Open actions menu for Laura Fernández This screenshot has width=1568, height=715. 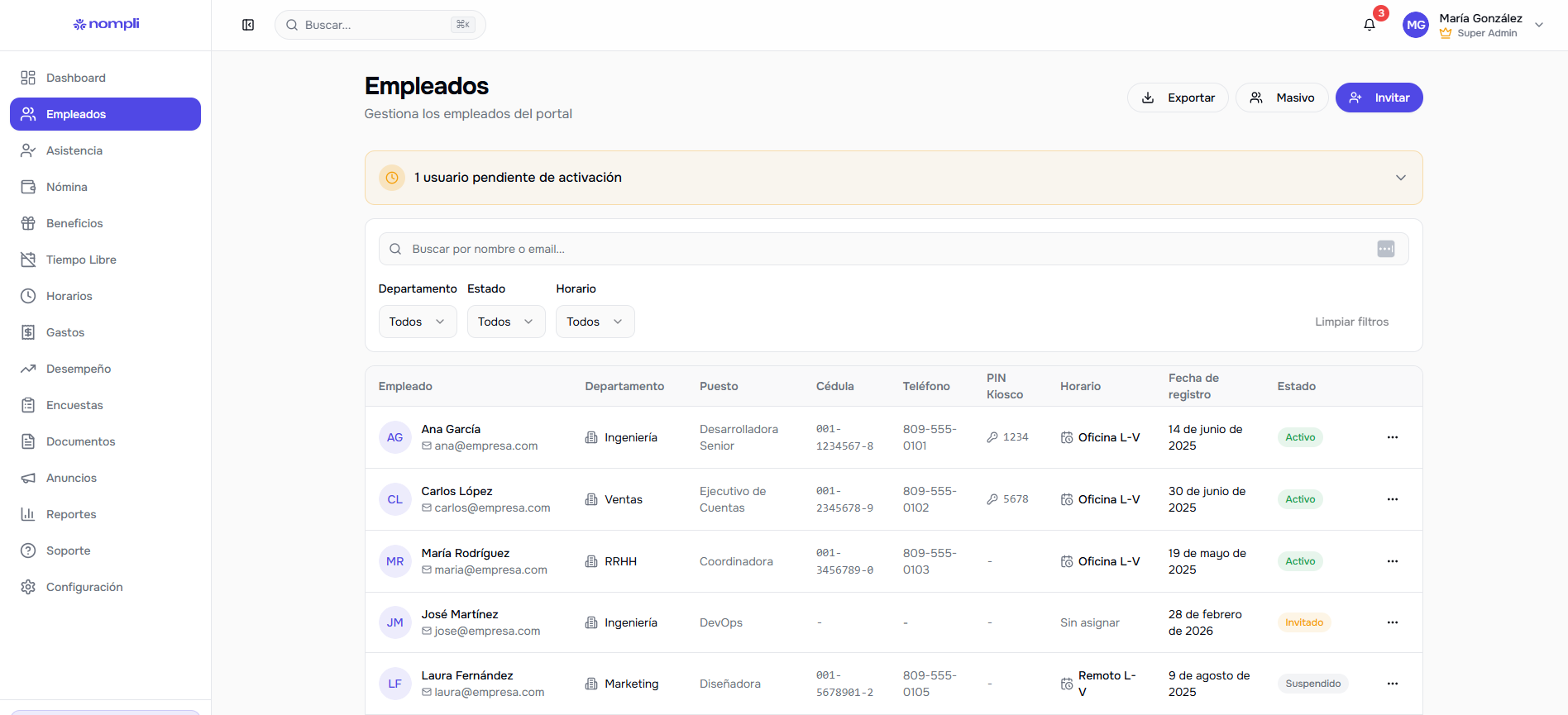1393,684
